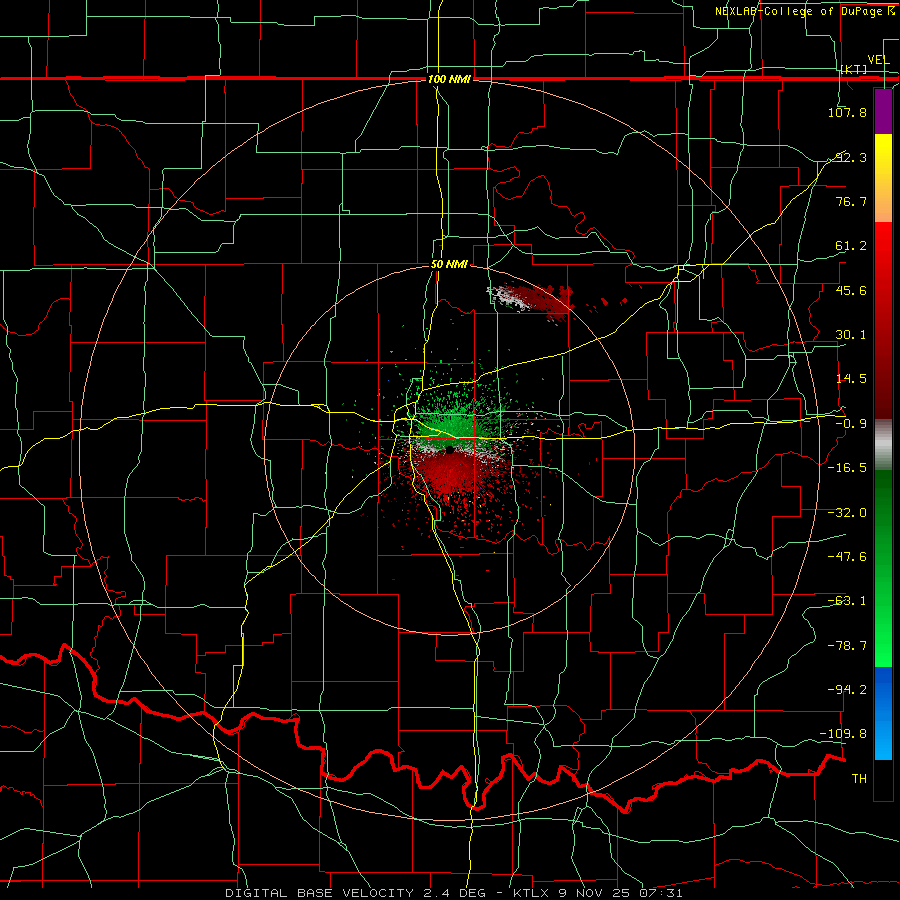Click the -32.0 legend value
Image resolution: width=900 pixels, height=900 pixels.
tap(847, 513)
